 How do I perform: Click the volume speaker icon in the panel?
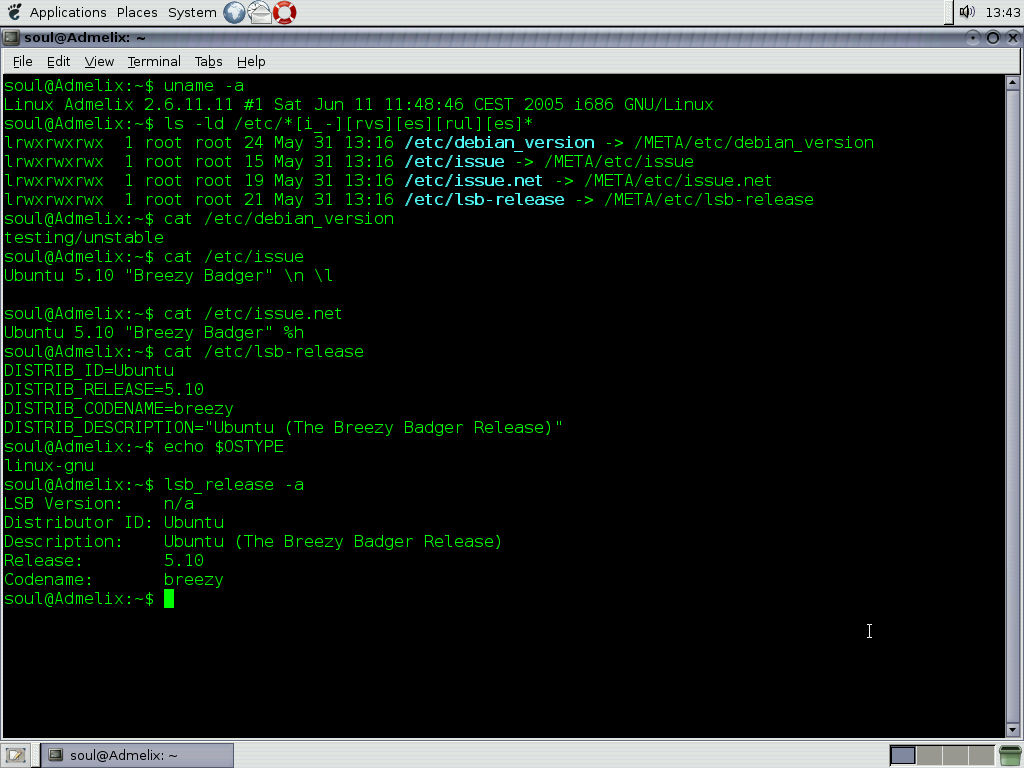pyautogui.click(x=967, y=12)
